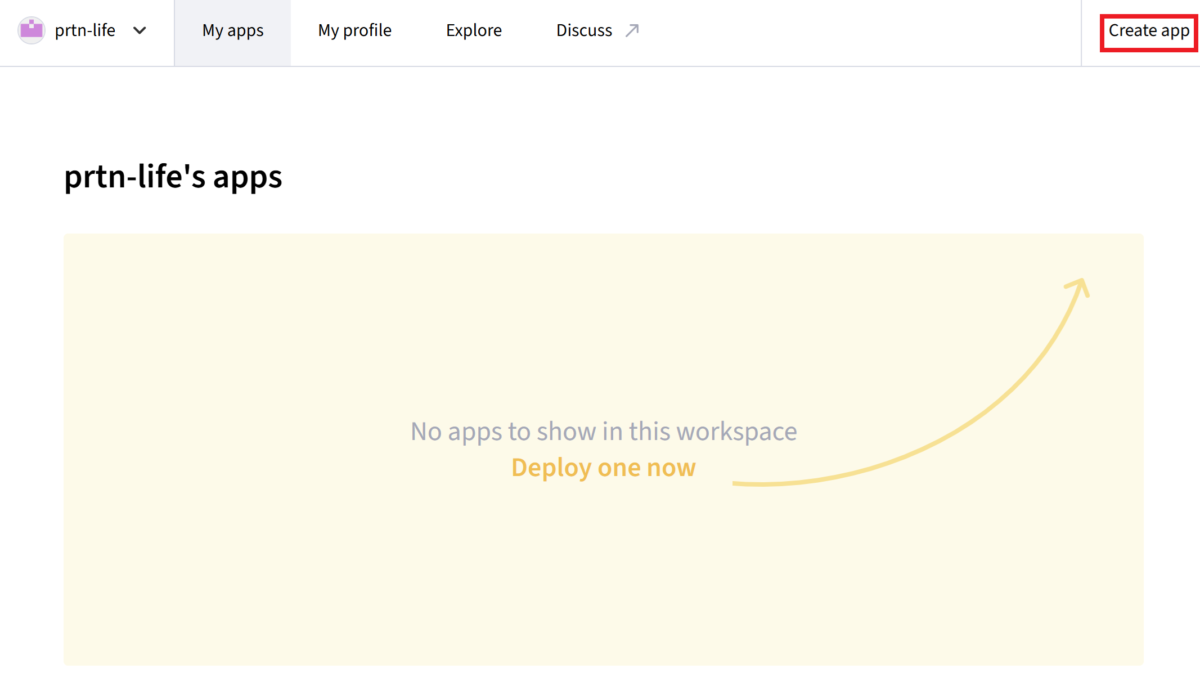
Task: Click the prtn-life's apps heading
Action: pyautogui.click(x=173, y=177)
